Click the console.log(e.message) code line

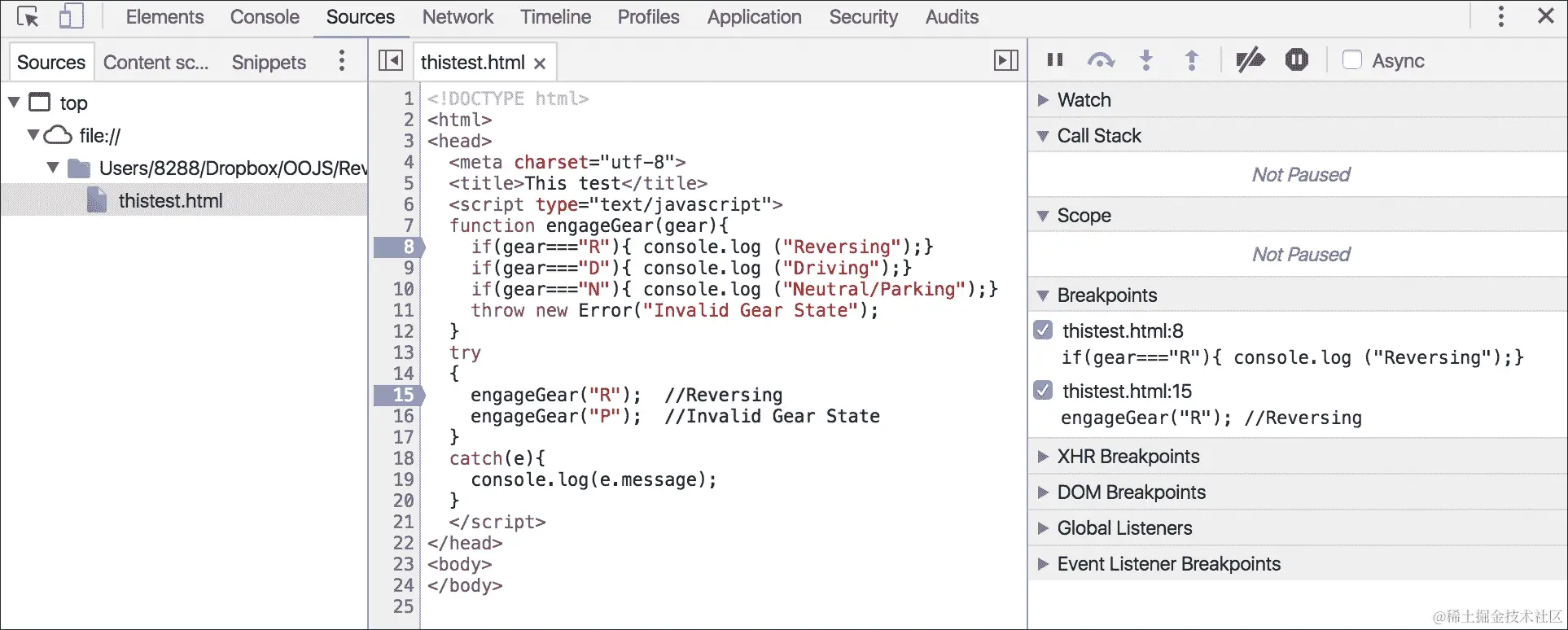click(x=593, y=479)
